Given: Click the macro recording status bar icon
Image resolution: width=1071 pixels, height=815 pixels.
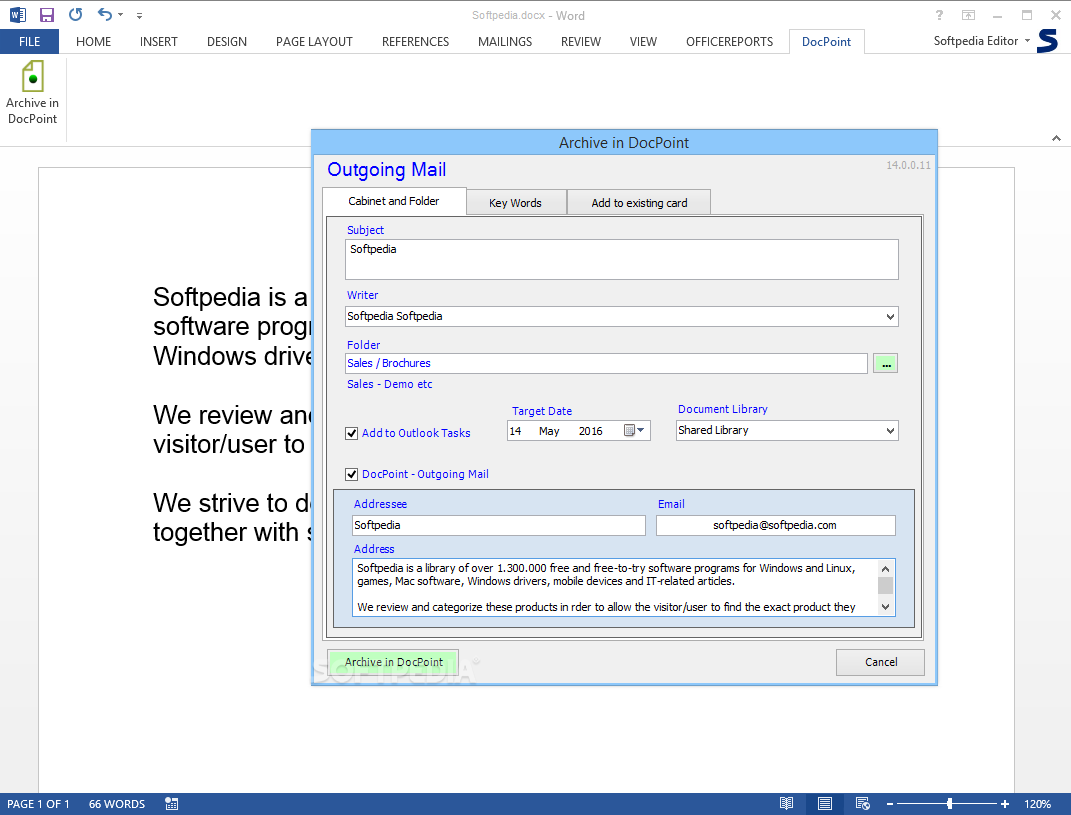Looking at the screenshot, I should pyautogui.click(x=171, y=804).
